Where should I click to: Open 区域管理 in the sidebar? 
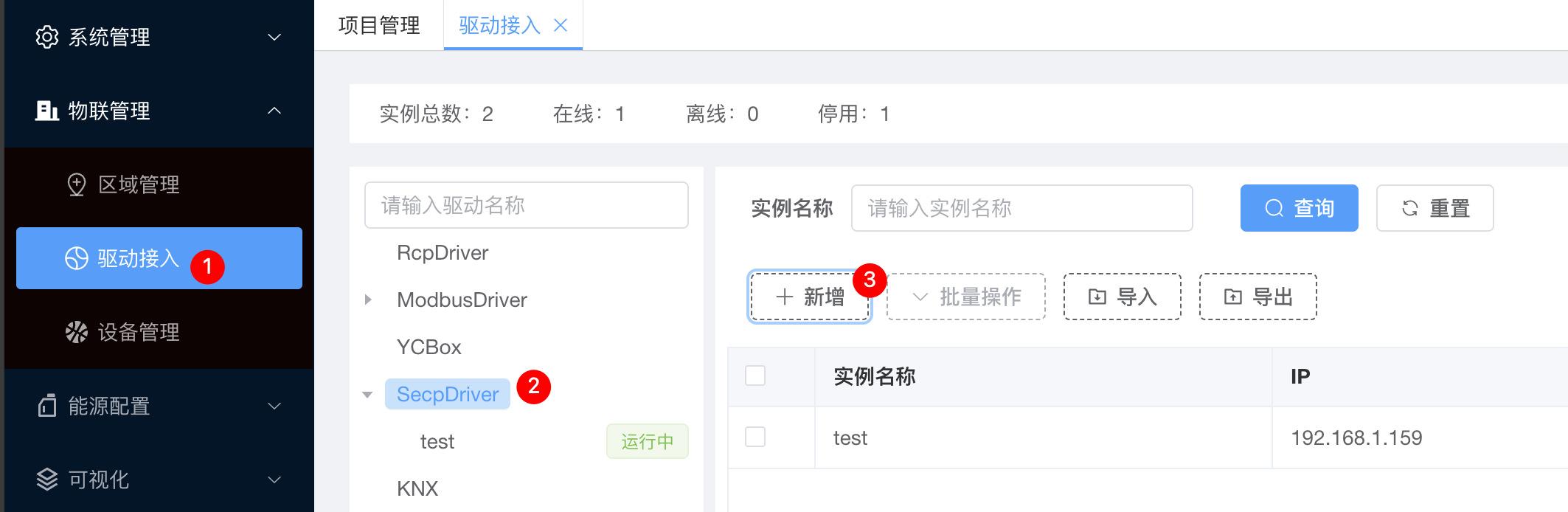[x=159, y=184]
